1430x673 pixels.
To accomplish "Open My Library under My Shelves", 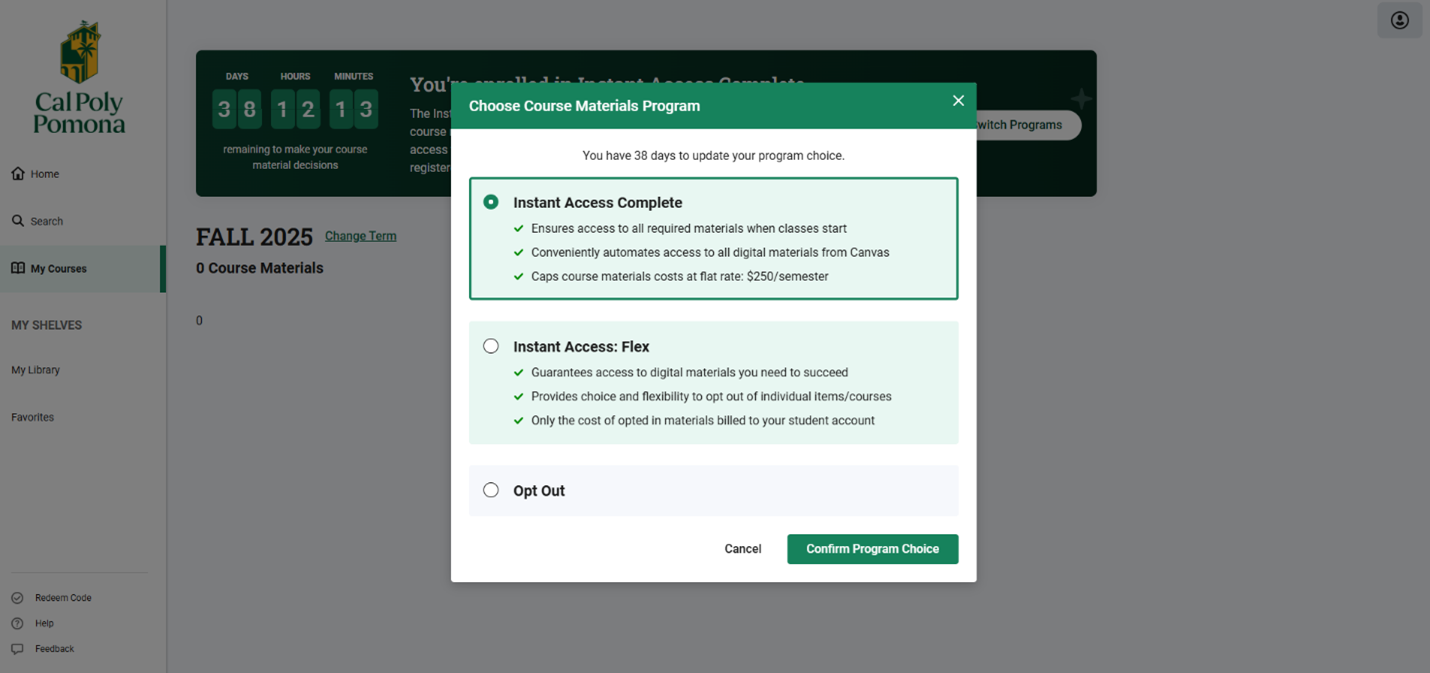I will [x=35, y=369].
